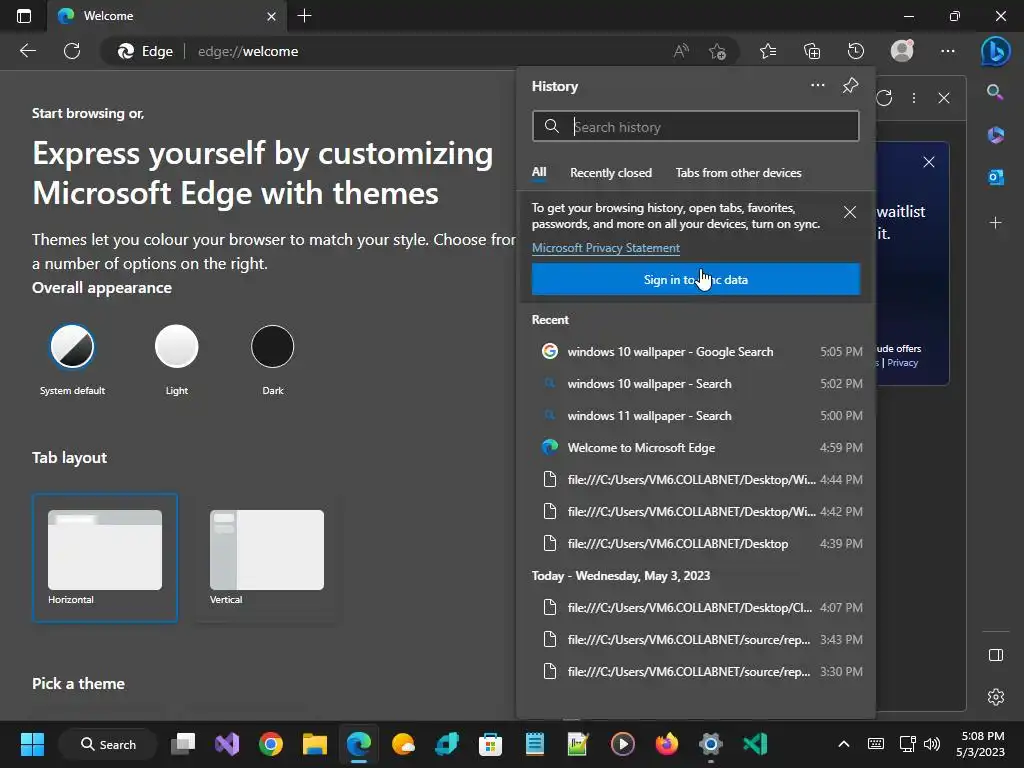Open Outlook icon in the sidebar
Image resolution: width=1024 pixels, height=768 pixels.
pyautogui.click(x=995, y=177)
